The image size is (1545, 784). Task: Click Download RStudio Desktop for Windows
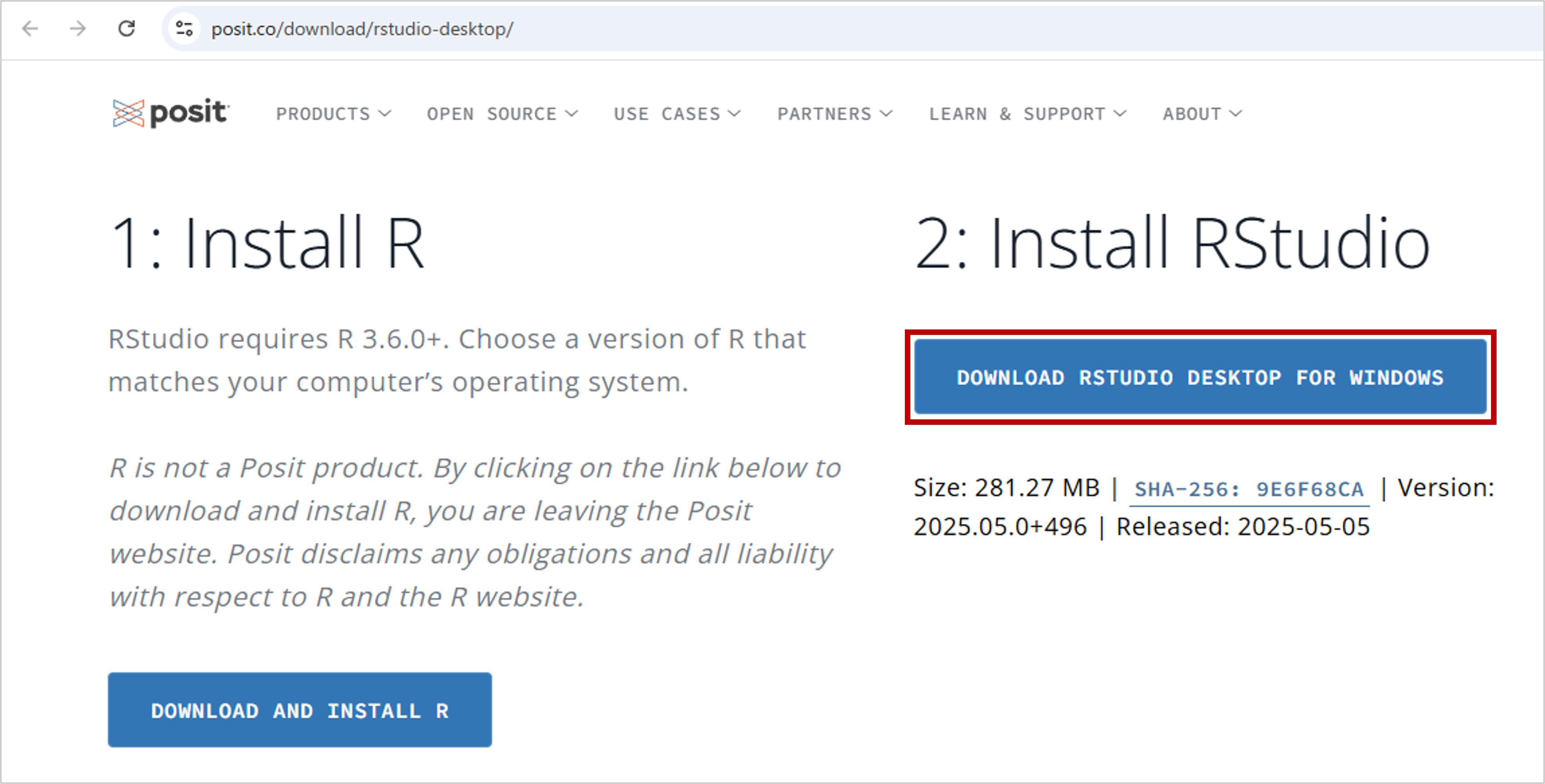[1200, 377]
